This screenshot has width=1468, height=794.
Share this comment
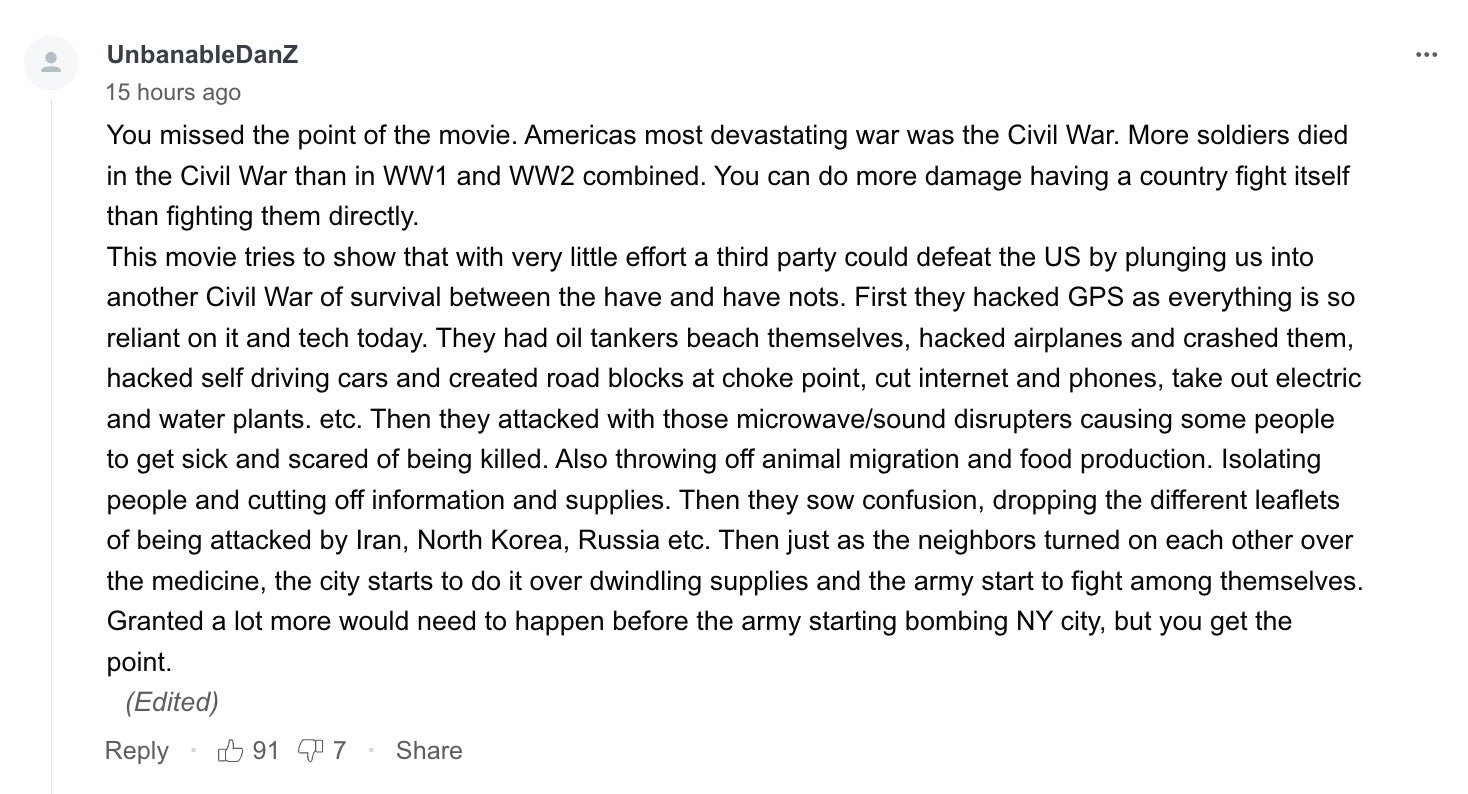click(x=429, y=750)
